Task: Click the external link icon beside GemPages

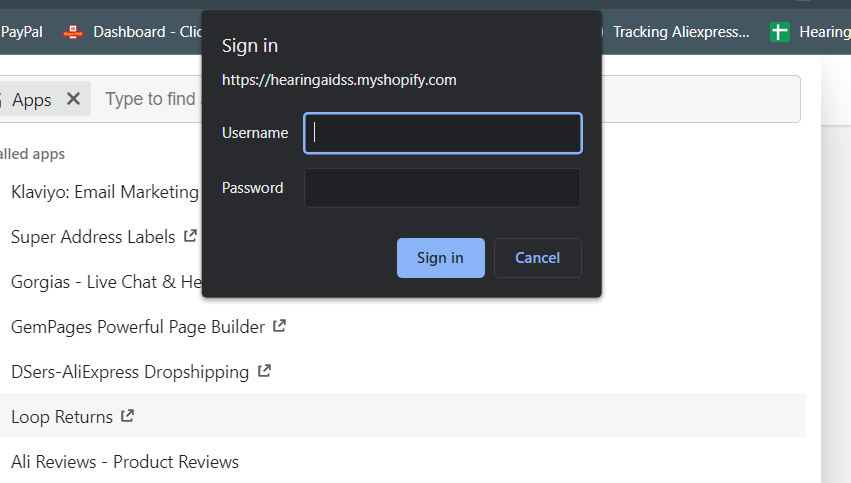Action: [280, 326]
